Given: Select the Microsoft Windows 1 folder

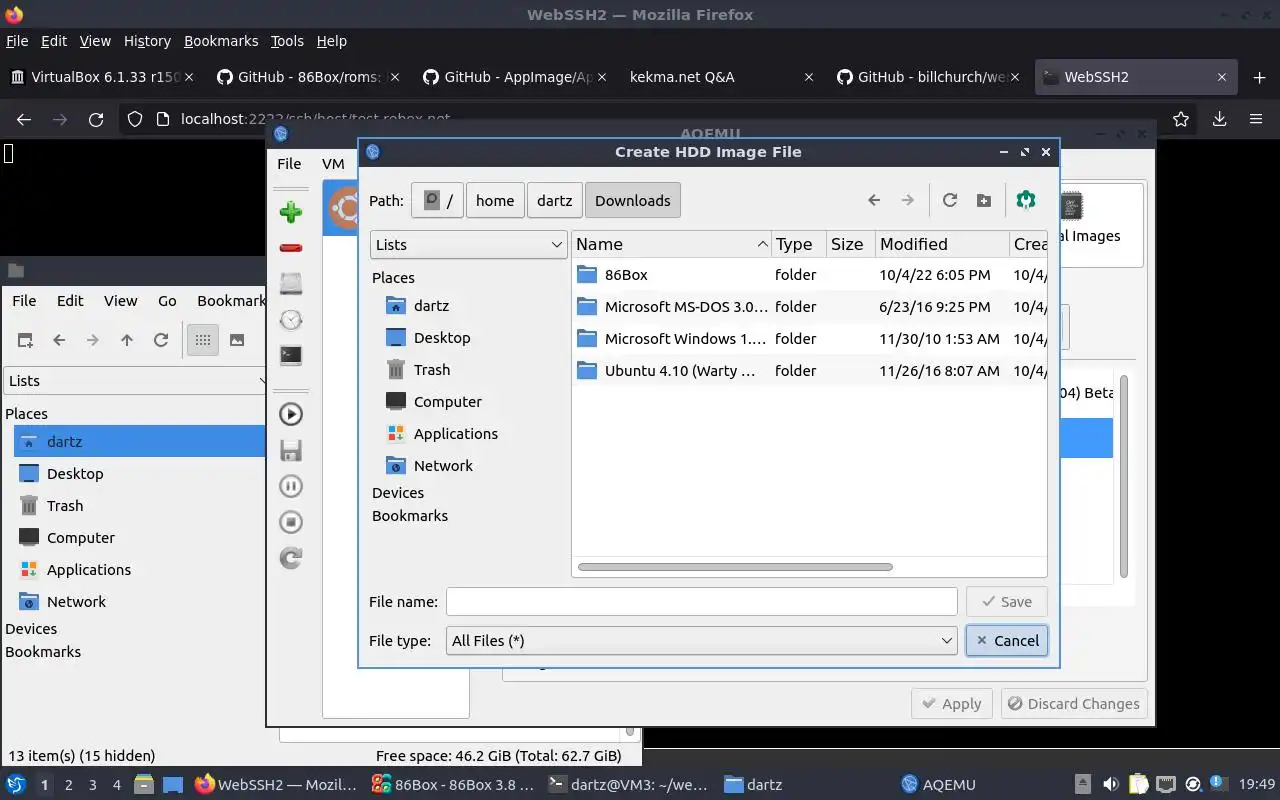Looking at the screenshot, I should pyautogui.click(x=672, y=338).
